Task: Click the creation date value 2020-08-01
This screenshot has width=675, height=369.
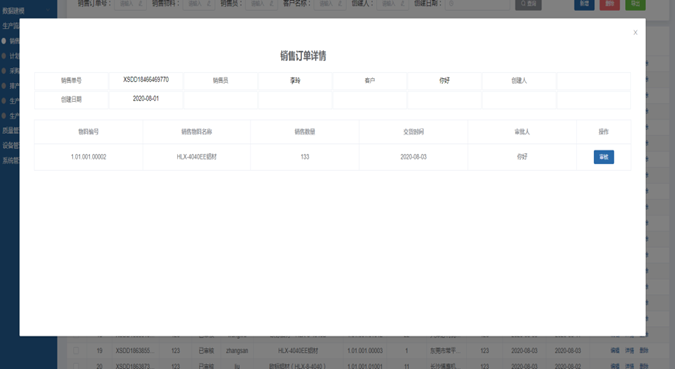Action: click(146, 99)
